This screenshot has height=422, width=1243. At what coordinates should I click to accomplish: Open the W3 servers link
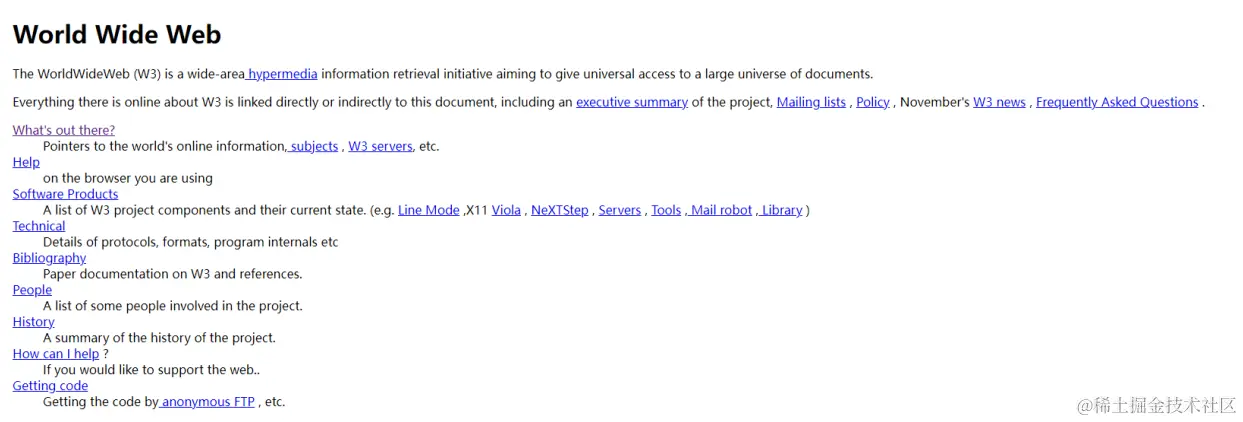click(380, 146)
